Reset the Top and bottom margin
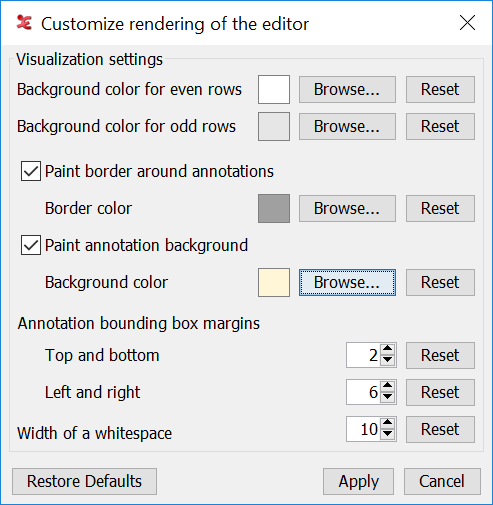The height and width of the screenshot is (505, 493). tap(440, 355)
